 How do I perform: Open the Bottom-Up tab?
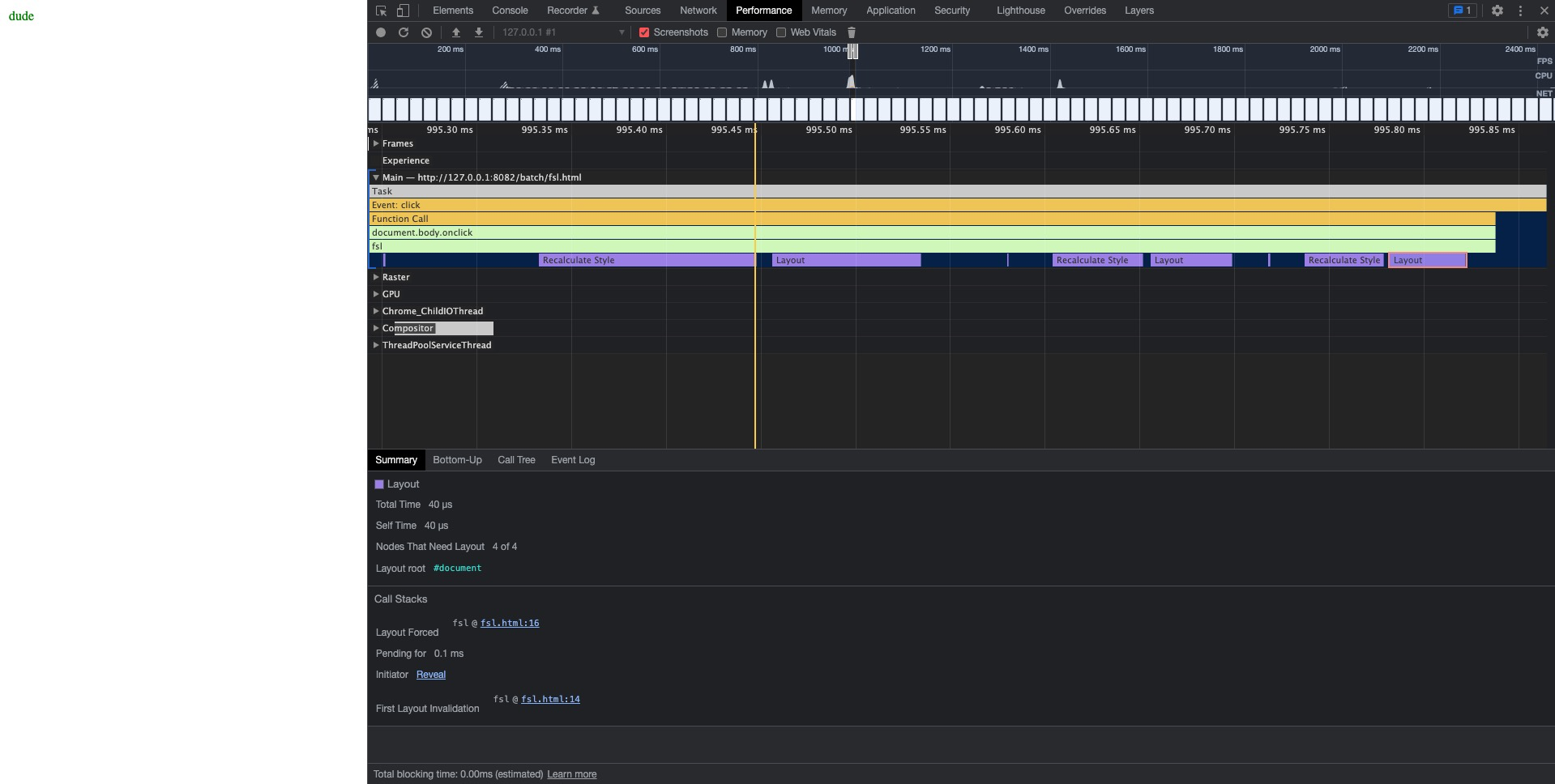pyautogui.click(x=457, y=460)
